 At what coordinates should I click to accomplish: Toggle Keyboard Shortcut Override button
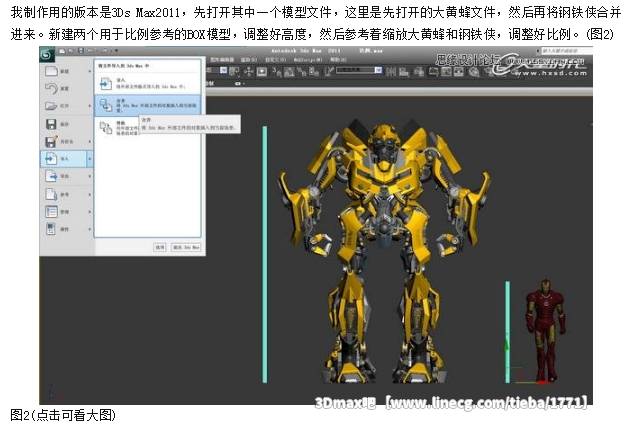(x=262, y=72)
